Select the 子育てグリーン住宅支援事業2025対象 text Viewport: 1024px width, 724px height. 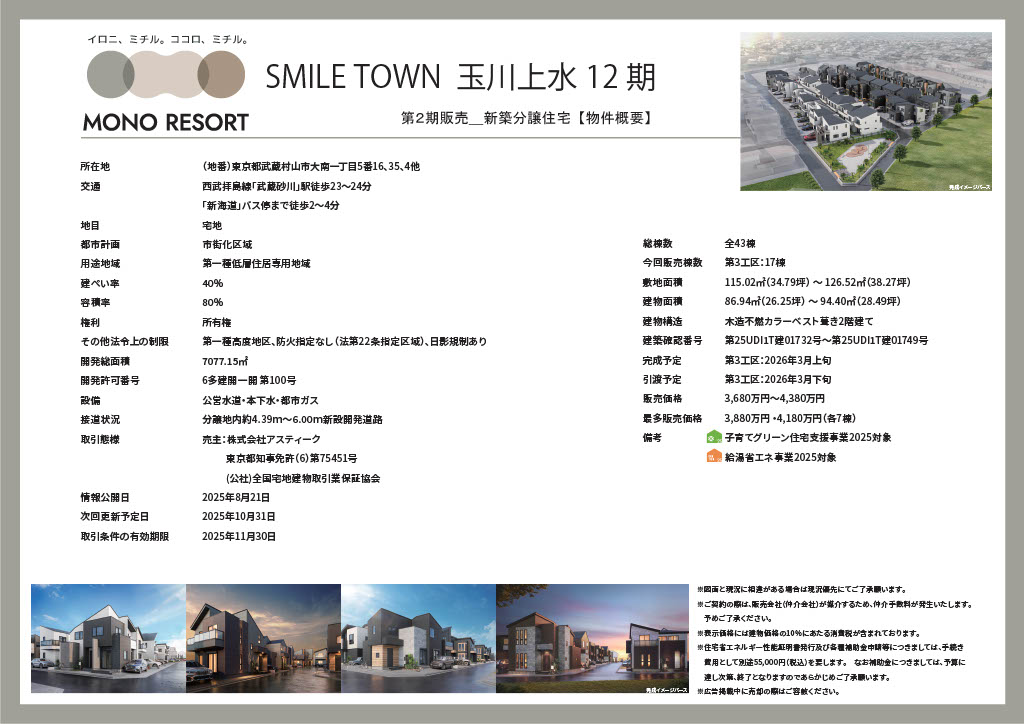pyautogui.click(x=809, y=437)
